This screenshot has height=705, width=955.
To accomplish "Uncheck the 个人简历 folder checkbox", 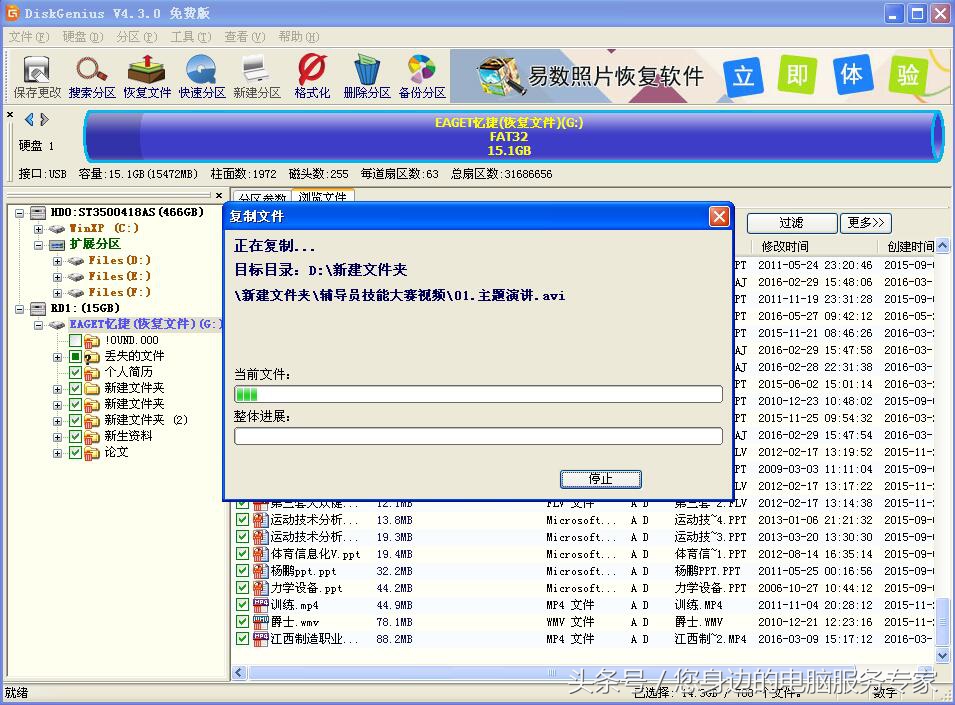I will (76, 372).
